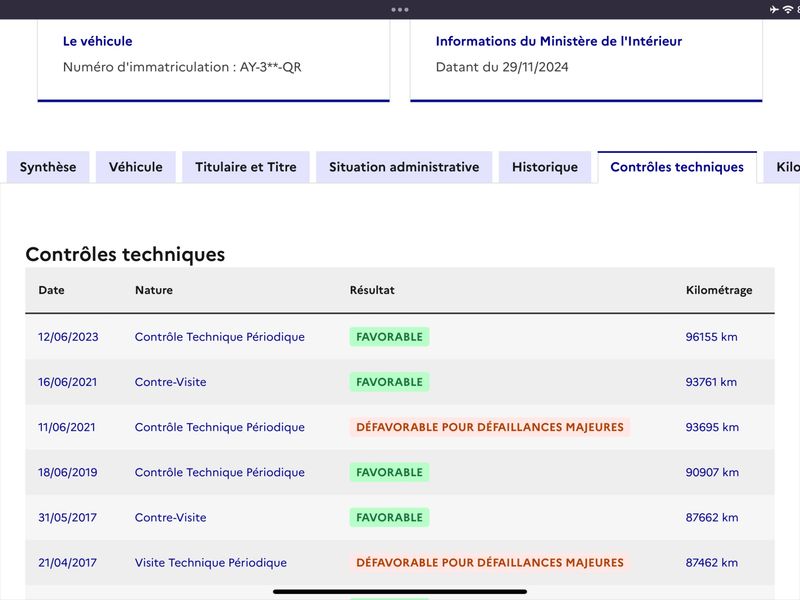This screenshot has height=600, width=800.
Task: Click Contrôle Technique Périodique in 12/06/2023 row
Action: (219, 337)
